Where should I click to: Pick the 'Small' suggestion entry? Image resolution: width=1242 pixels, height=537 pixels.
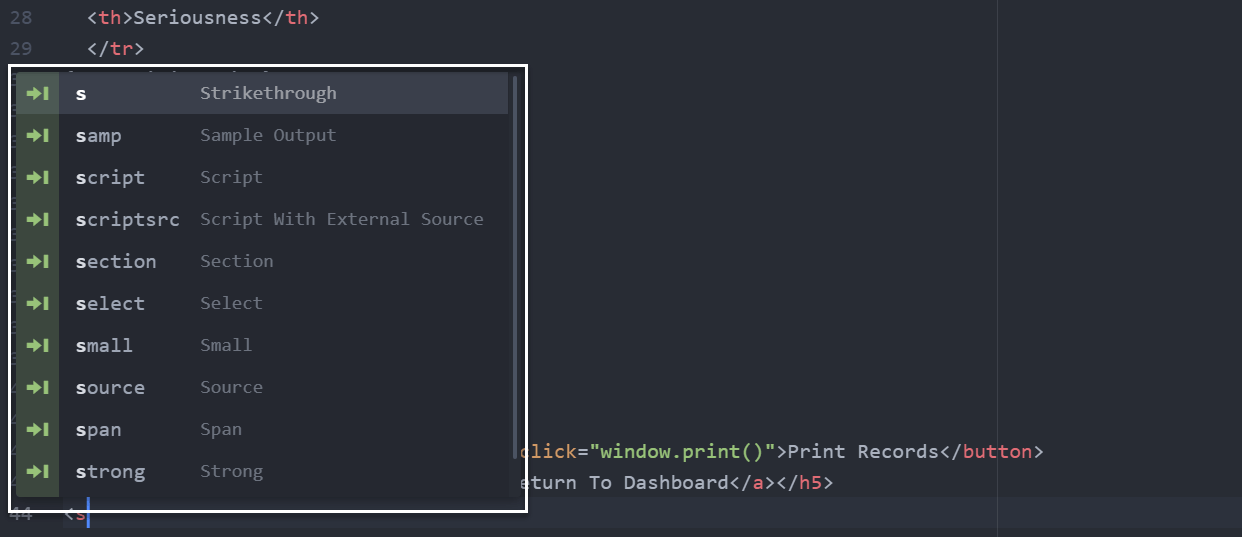click(x=226, y=345)
